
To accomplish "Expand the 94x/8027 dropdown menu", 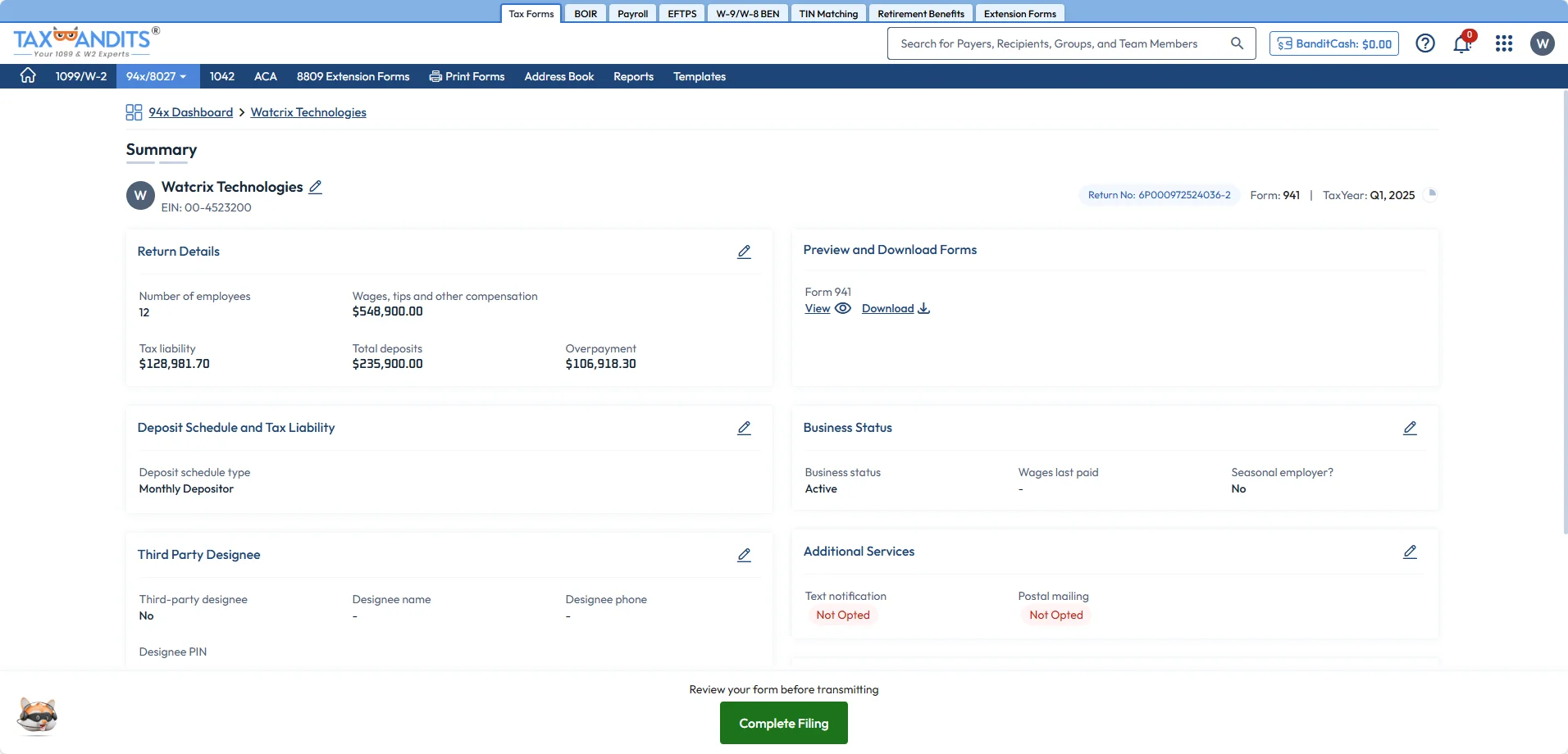I will click(156, 76).
